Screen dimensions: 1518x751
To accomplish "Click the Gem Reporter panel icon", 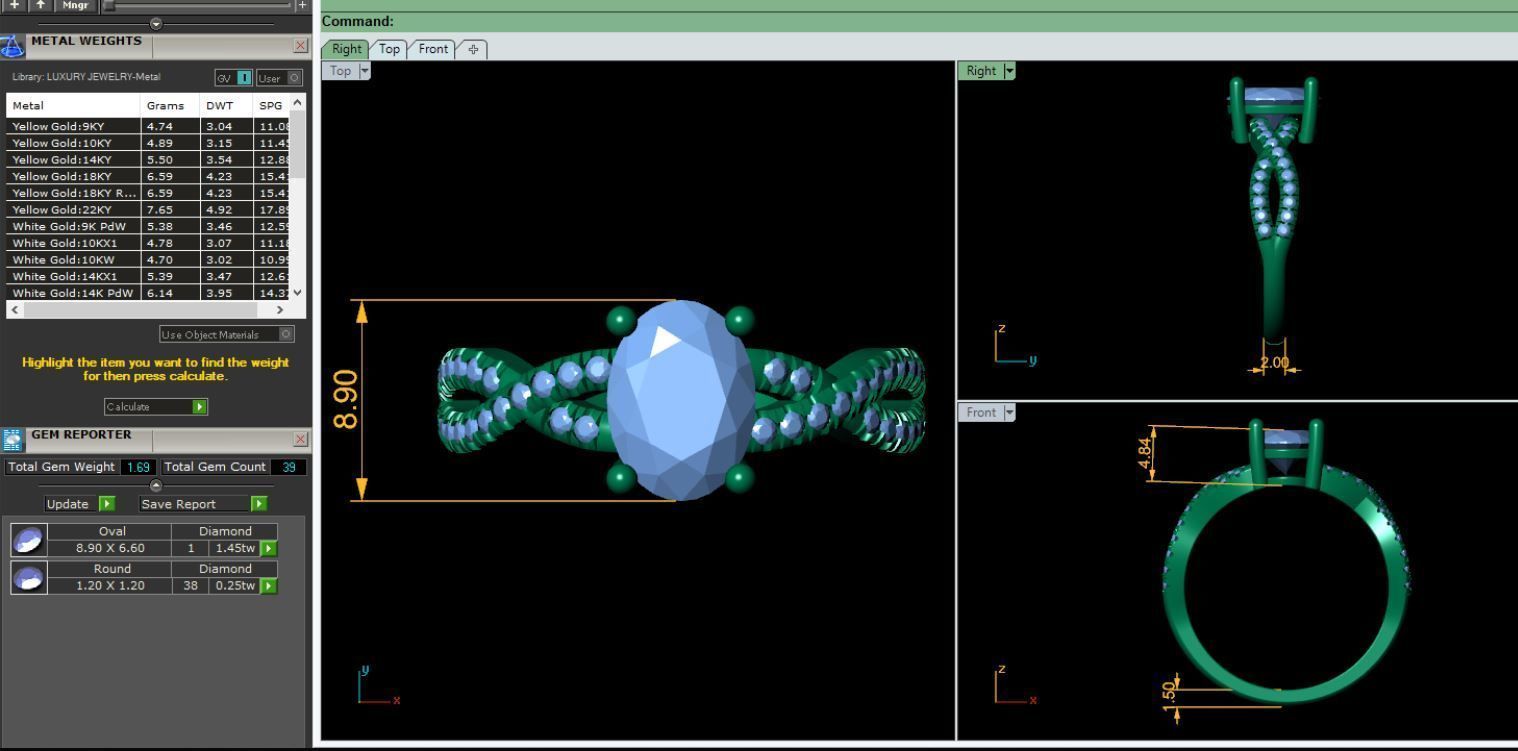I will pyautogui.click(x=12, y=439).
